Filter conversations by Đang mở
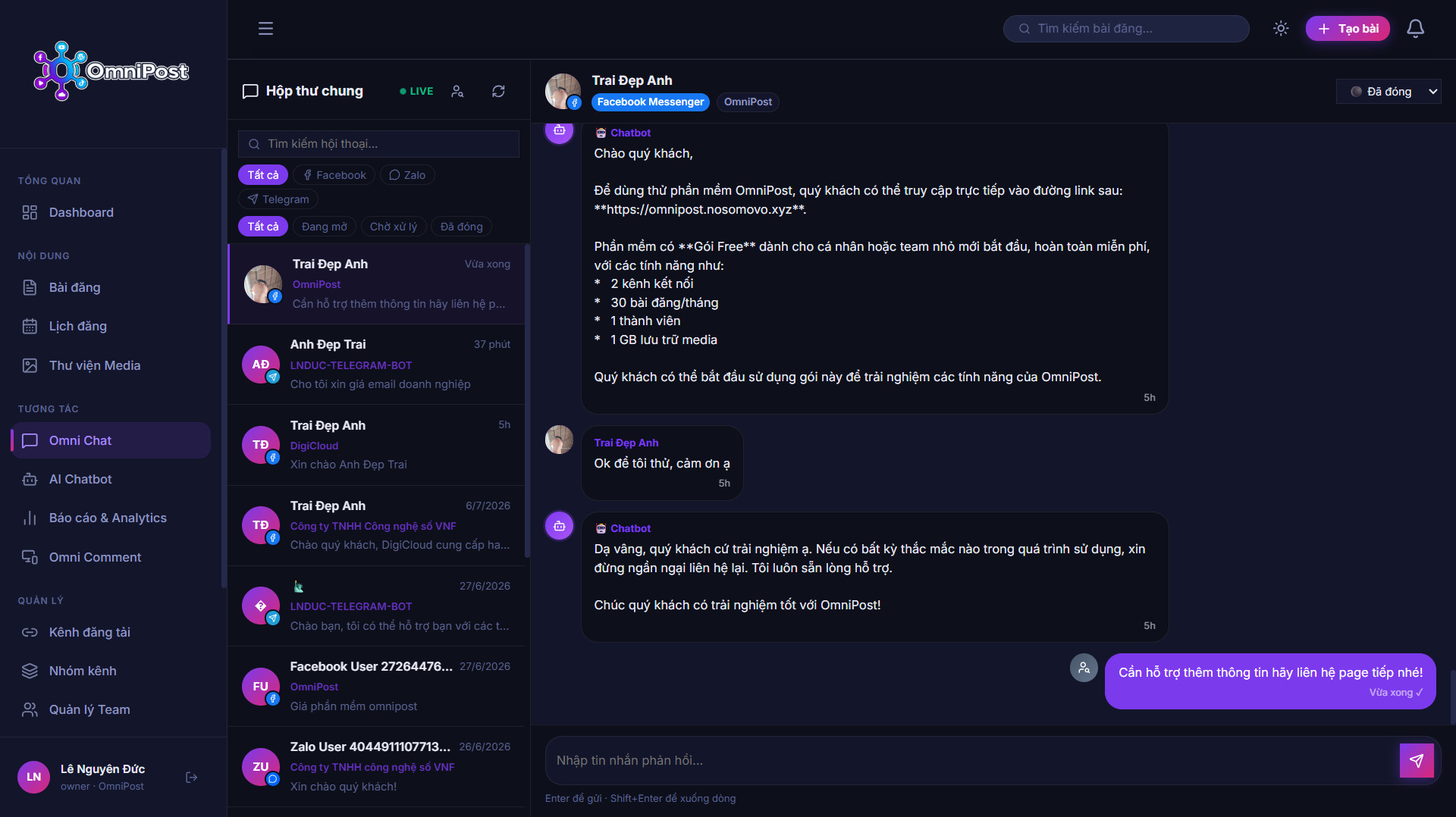 (325, 227)
